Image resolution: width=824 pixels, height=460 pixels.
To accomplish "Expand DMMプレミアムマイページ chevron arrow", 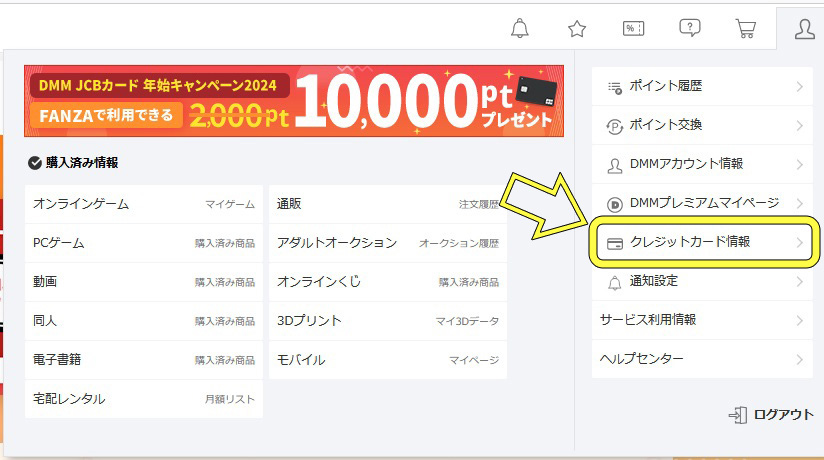I will click(799, 203).
